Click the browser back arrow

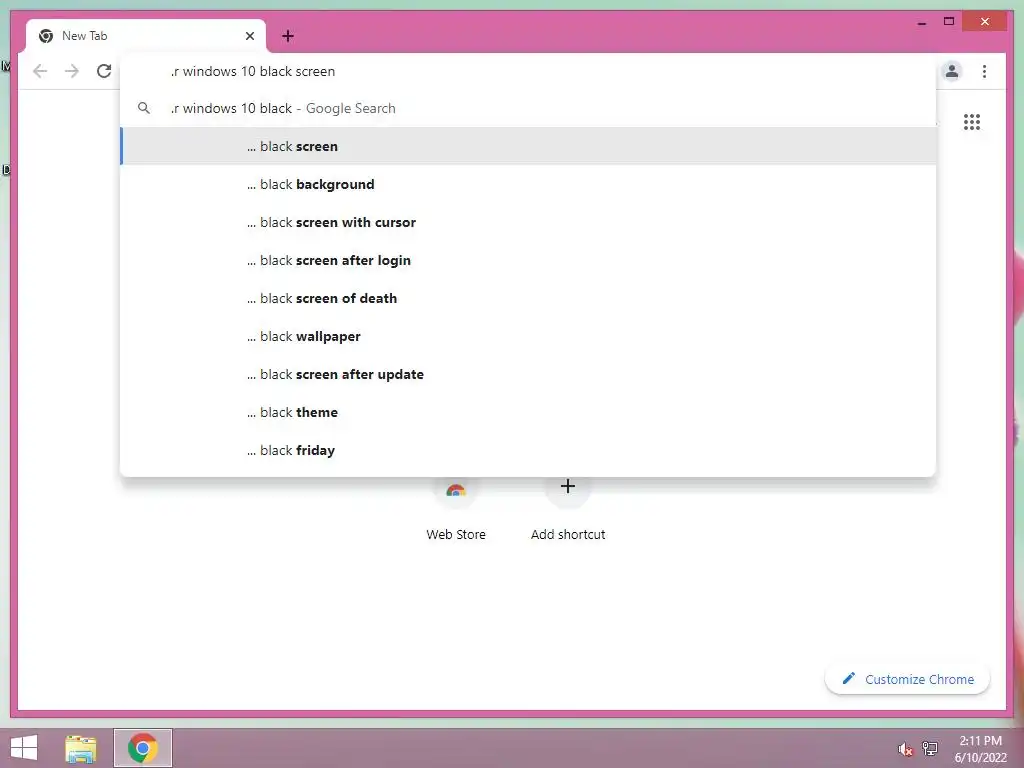tap(40, 71)
